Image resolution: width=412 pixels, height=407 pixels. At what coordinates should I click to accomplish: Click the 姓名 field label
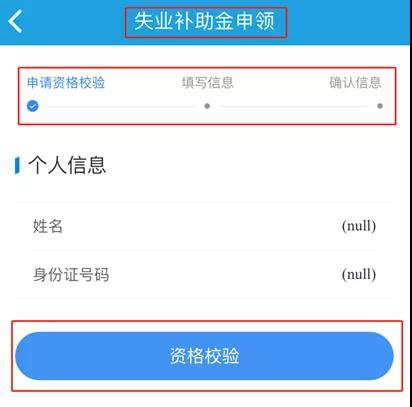pos(48,226)
